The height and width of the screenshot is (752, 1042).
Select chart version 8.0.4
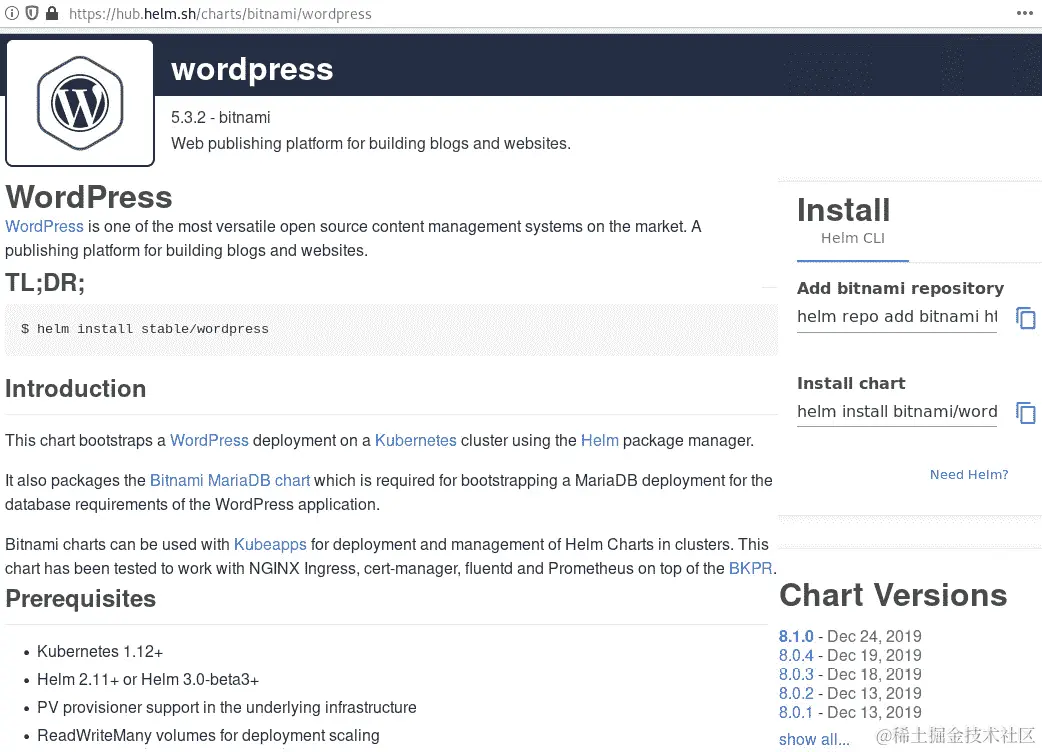[x=796, y=655]
